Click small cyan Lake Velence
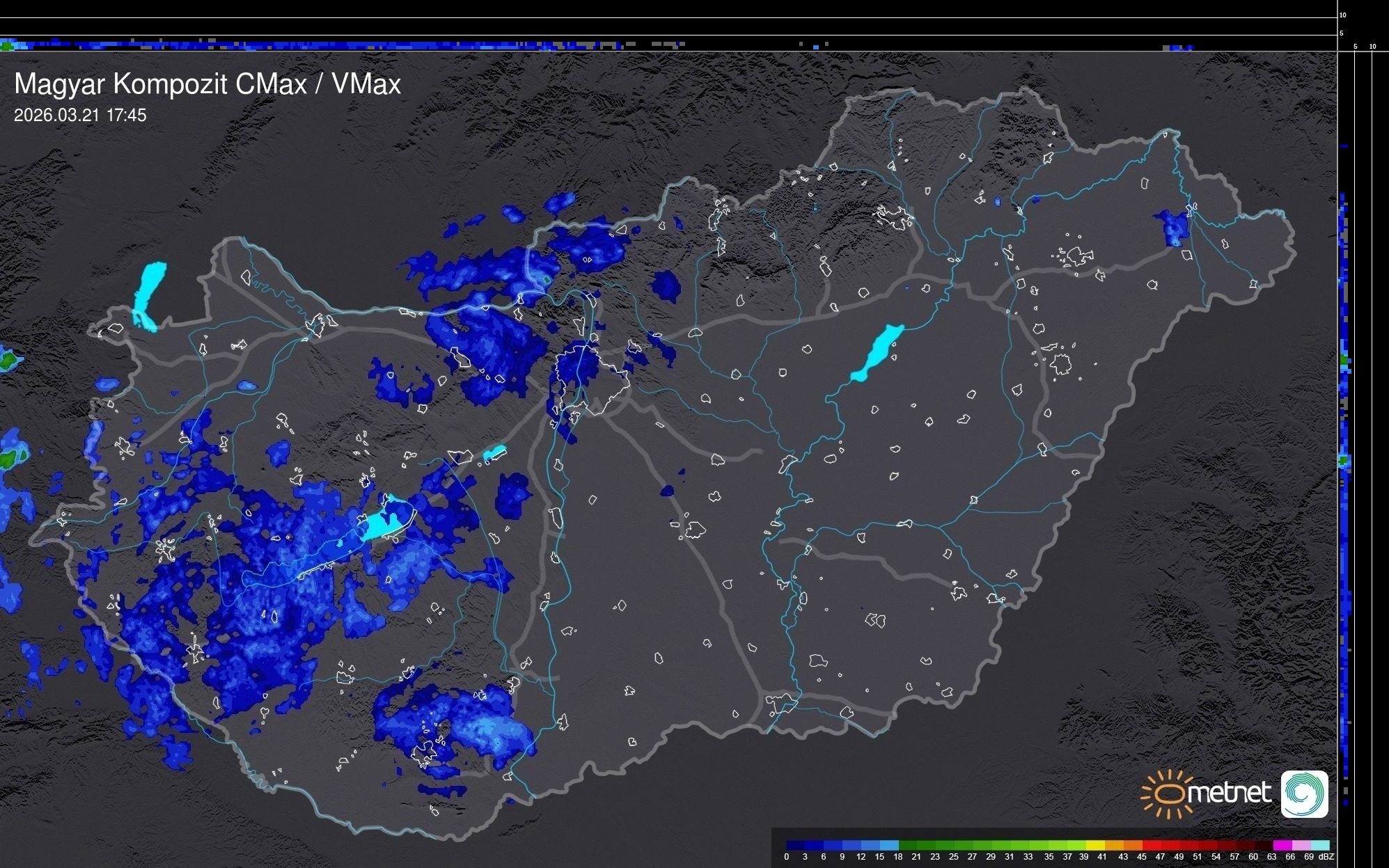Image resolution: width=1389 pixels, height=868 pixels. pos(494,453)
